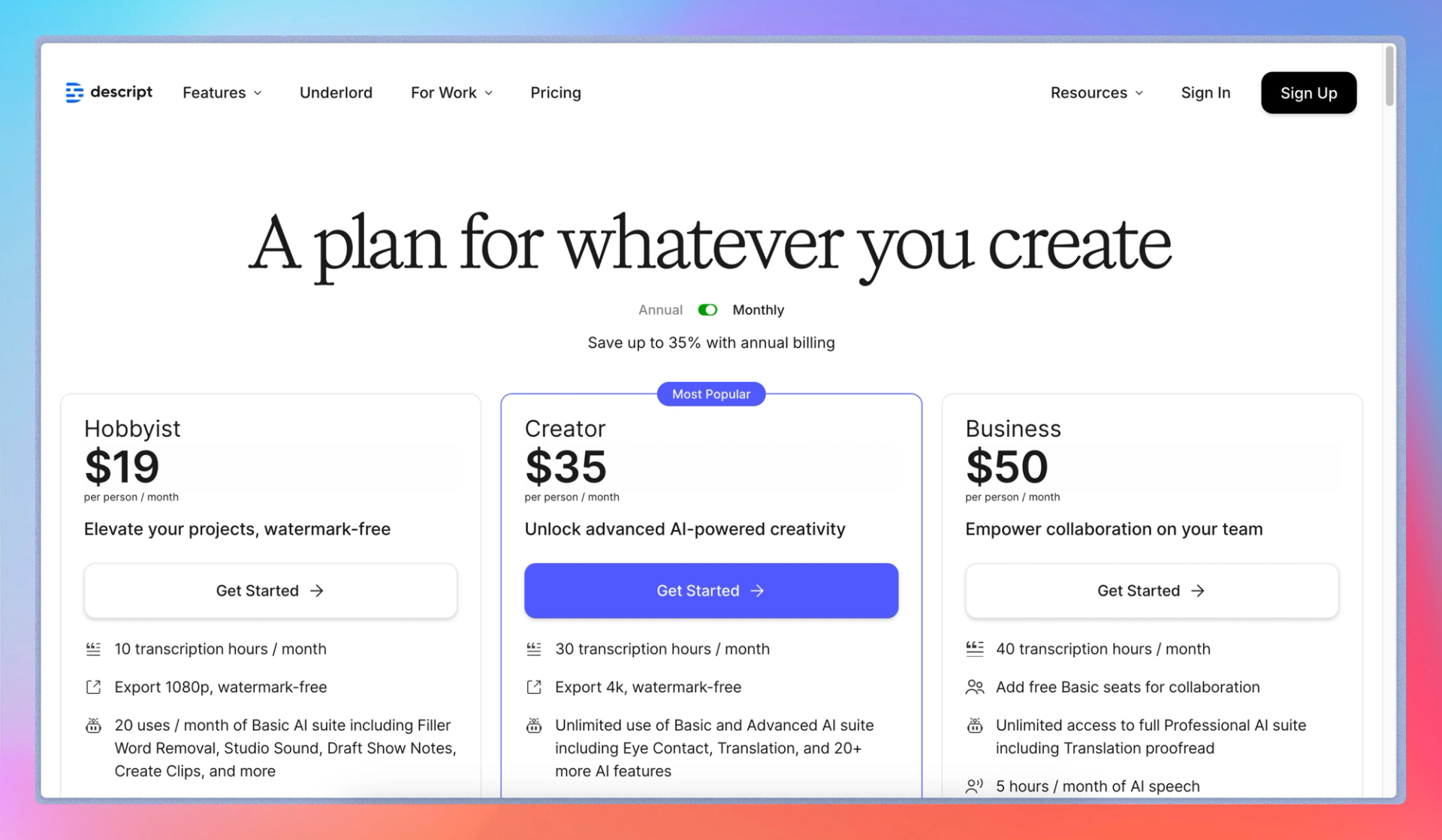Expand the Features dropdown menu
Image resolution: width=1442 pixels, height=840 pixels.
pos(221,92)
